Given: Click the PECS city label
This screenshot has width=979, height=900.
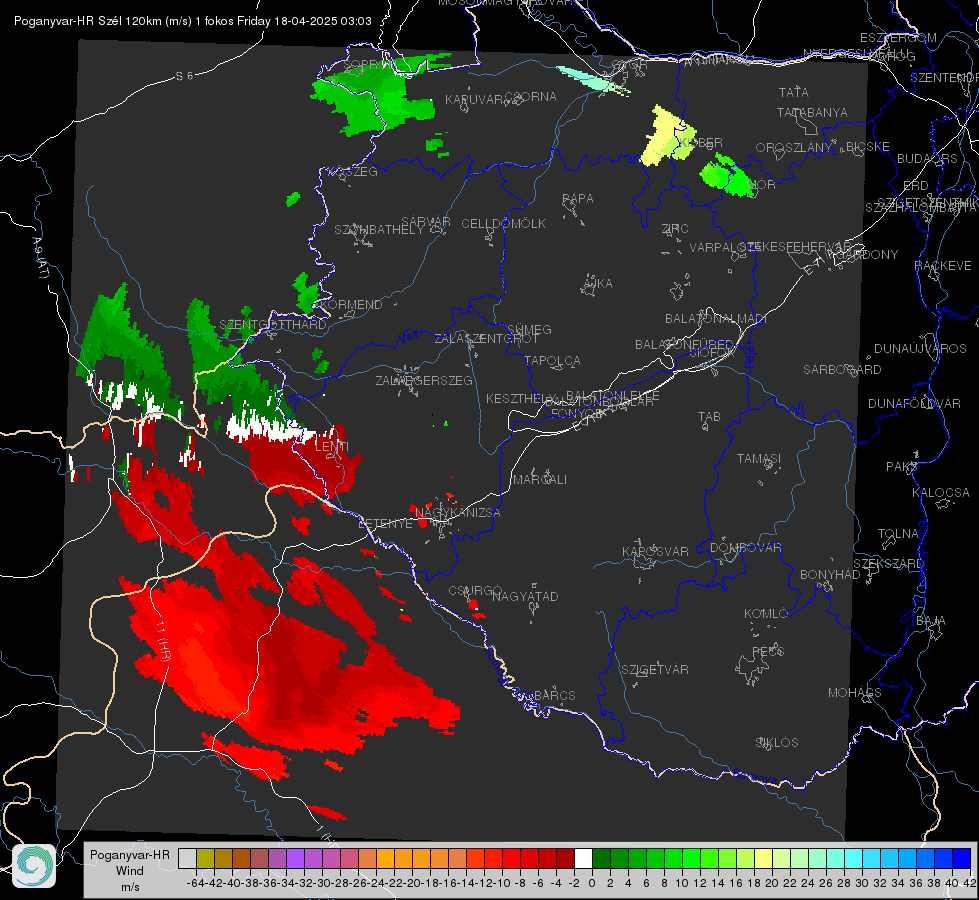Looking at the screenshot, I should tap(768, 651).
